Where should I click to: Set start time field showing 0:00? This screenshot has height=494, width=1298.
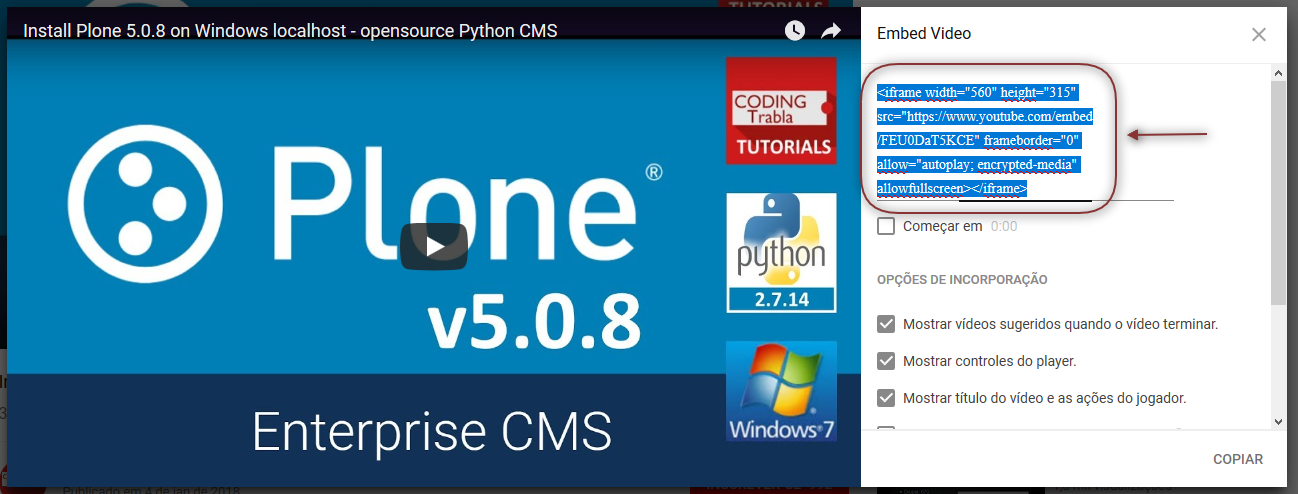tap(1004, 227)
